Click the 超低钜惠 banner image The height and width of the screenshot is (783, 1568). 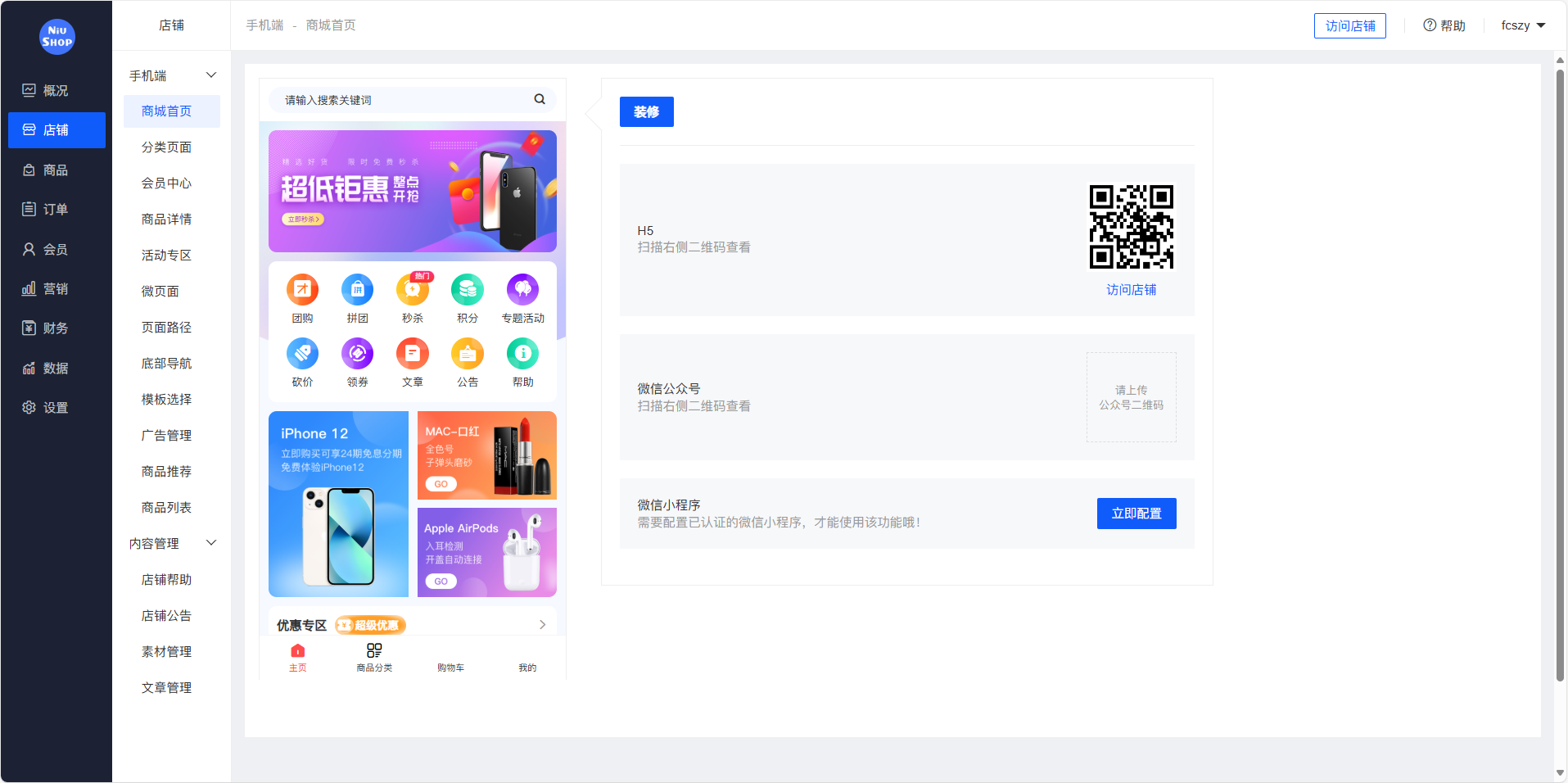point(413,191)
